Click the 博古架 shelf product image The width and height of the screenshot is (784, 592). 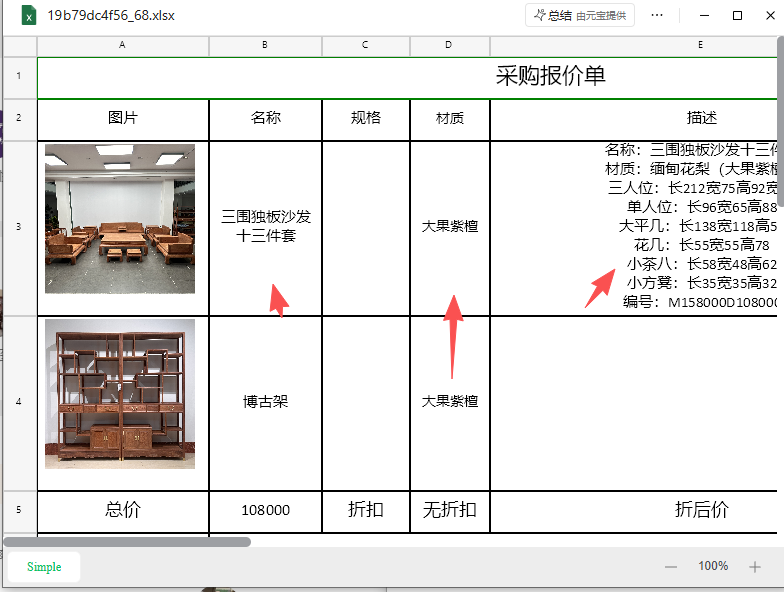pos(120,394)
